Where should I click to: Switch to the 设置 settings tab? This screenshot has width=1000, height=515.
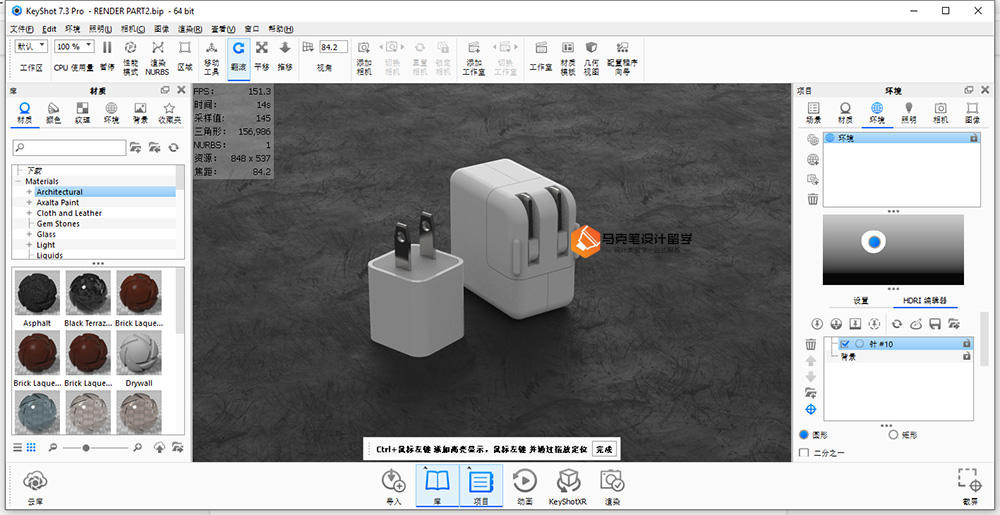coord(861,301)
